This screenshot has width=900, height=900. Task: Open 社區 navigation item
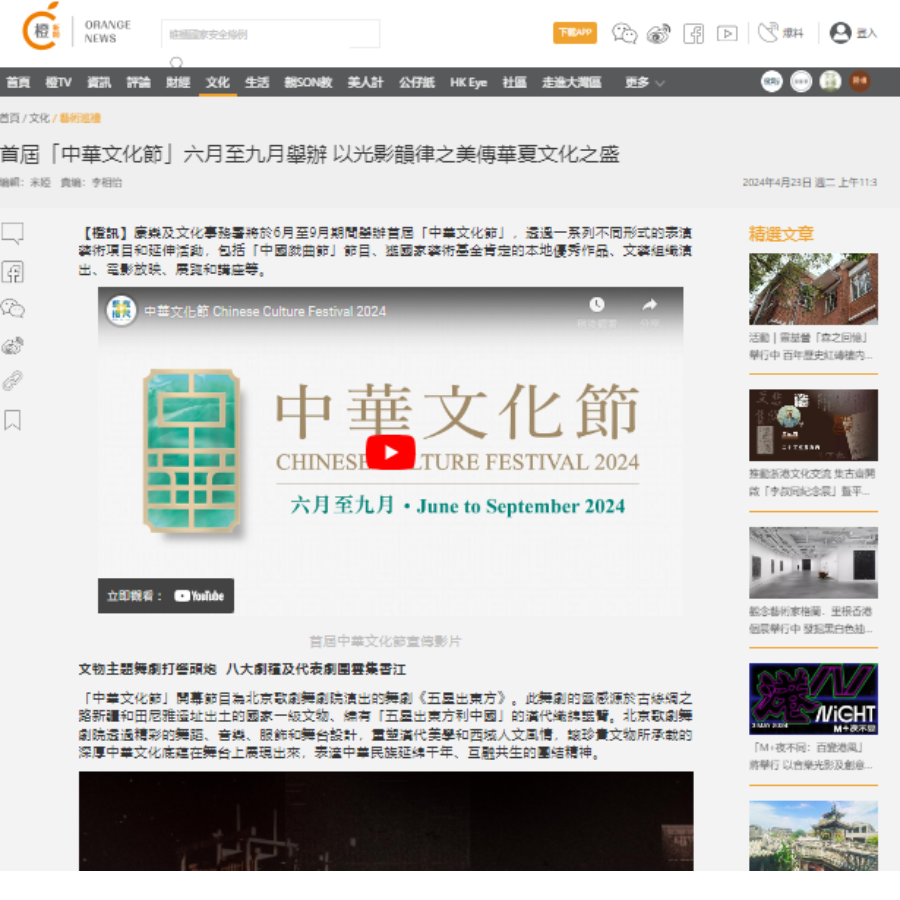coord(514,83)
